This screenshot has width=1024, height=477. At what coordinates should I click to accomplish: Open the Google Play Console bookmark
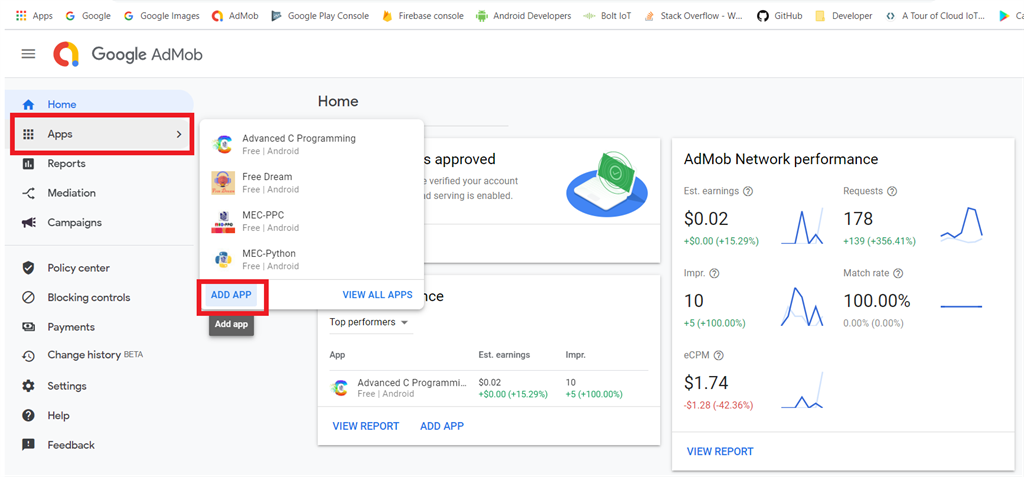click(x=319, y=16)
